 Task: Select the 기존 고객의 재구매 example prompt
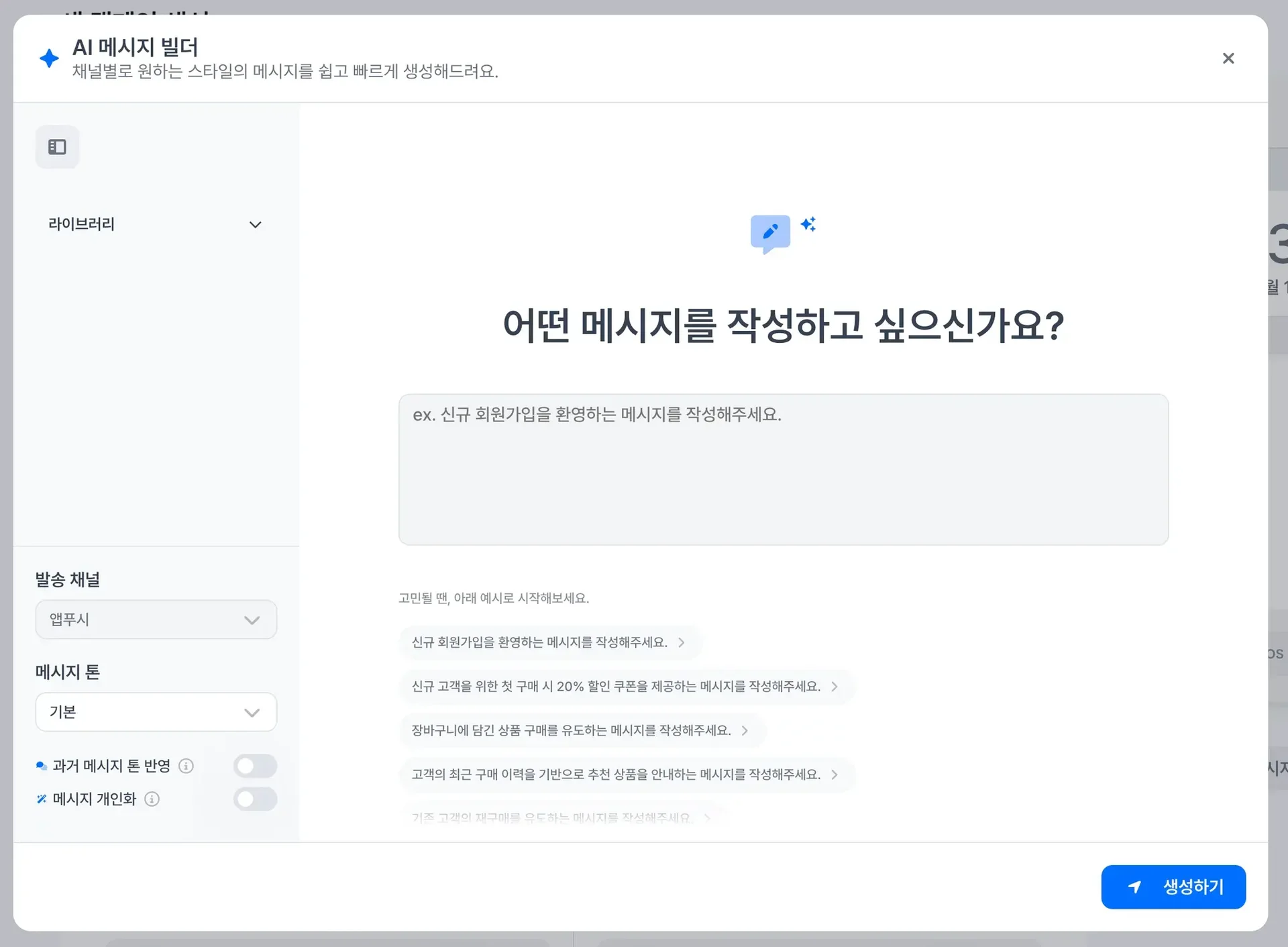coord(551,817)
